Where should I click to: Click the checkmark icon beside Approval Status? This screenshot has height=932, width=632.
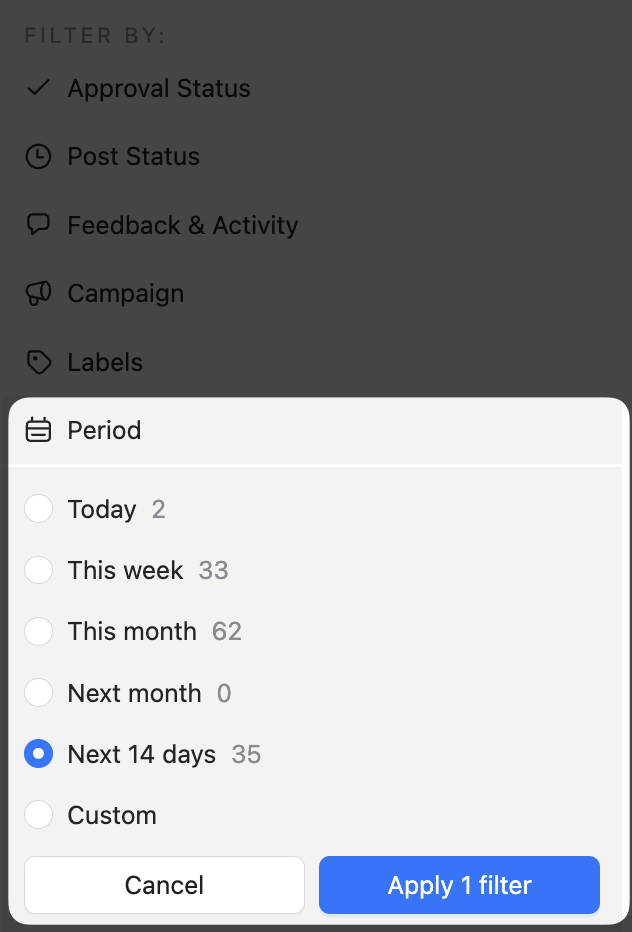[x=38, y=87]
